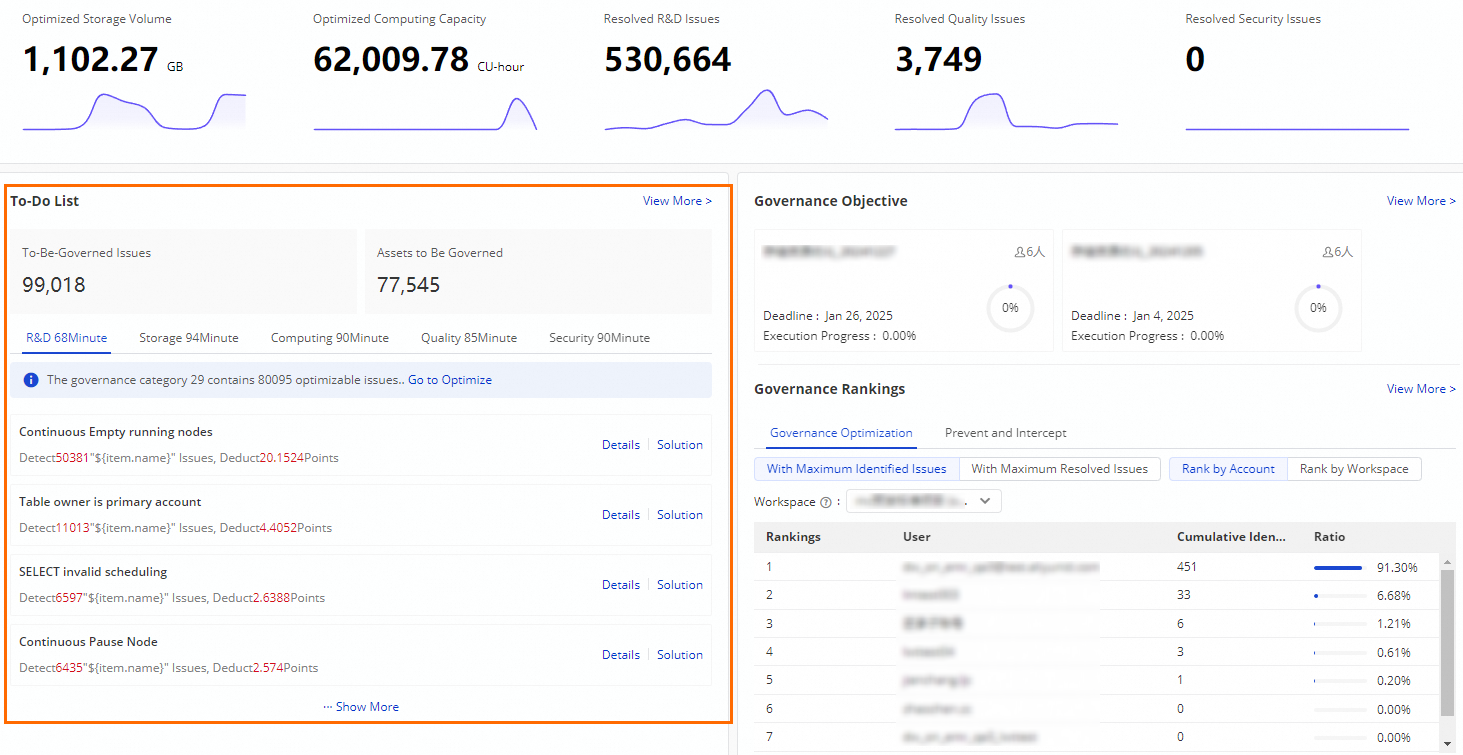Screen dimensions: 1463x755
Task: Open the Workspace dropdown selector
Action: 924,501
